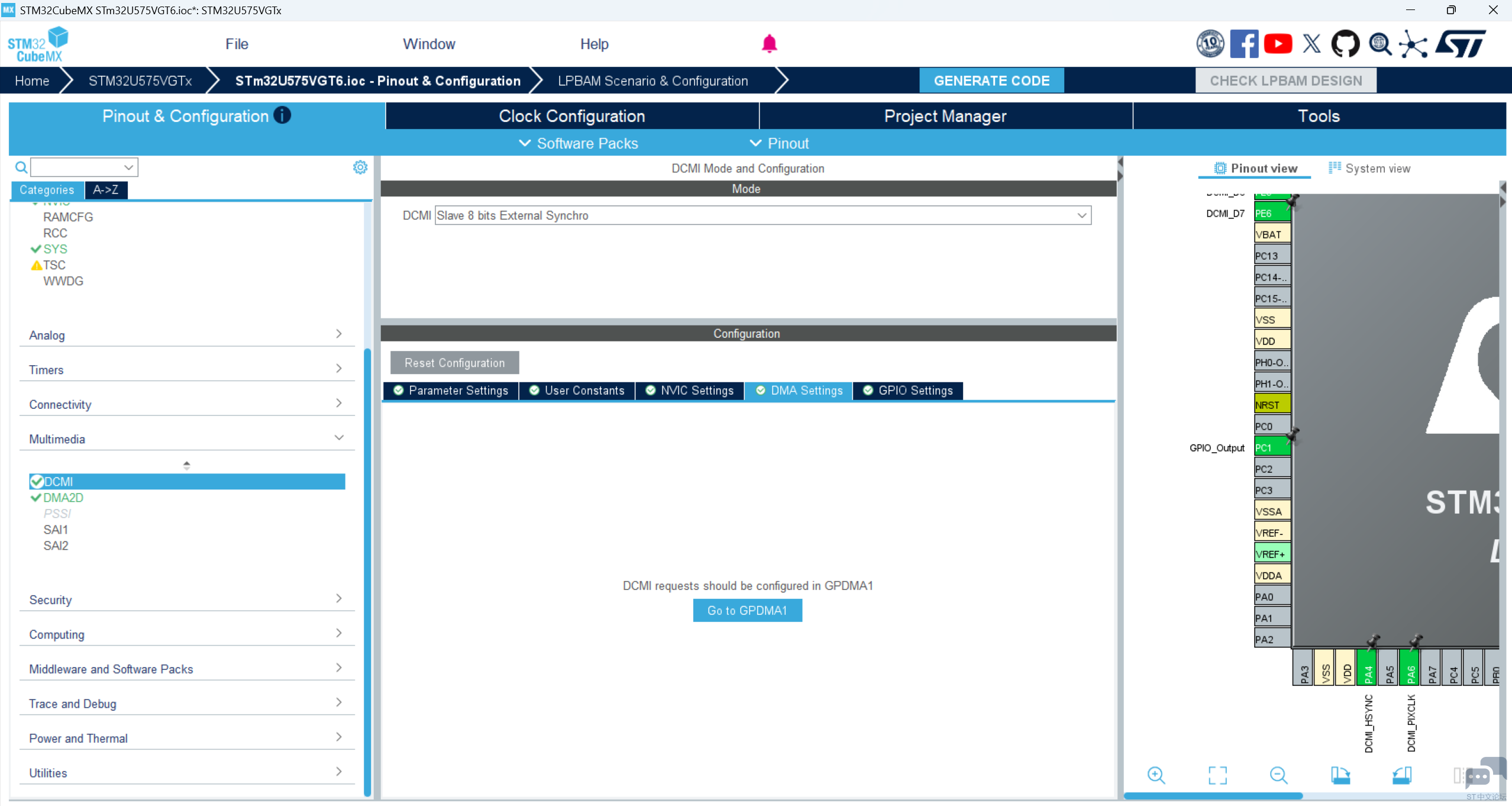Expand the Utilities category
1512x806 pixels.
[x=187, y=773]
